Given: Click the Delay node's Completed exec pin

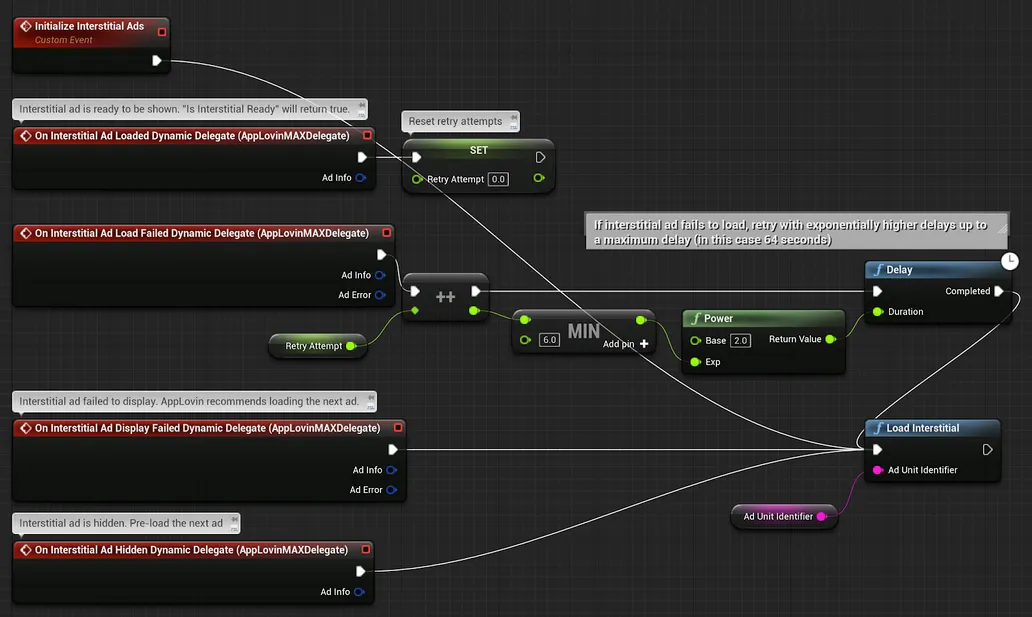Looking at the screenshot, I should point(998,292).
